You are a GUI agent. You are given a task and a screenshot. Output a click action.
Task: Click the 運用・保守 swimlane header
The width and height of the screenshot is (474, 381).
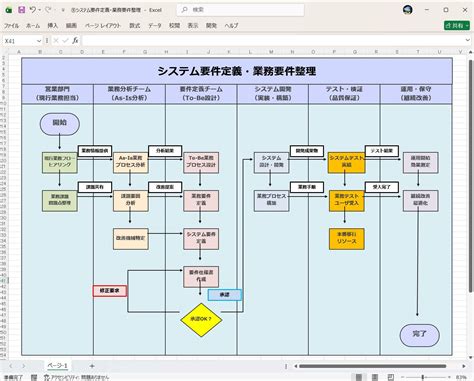(x=416, y=94)
